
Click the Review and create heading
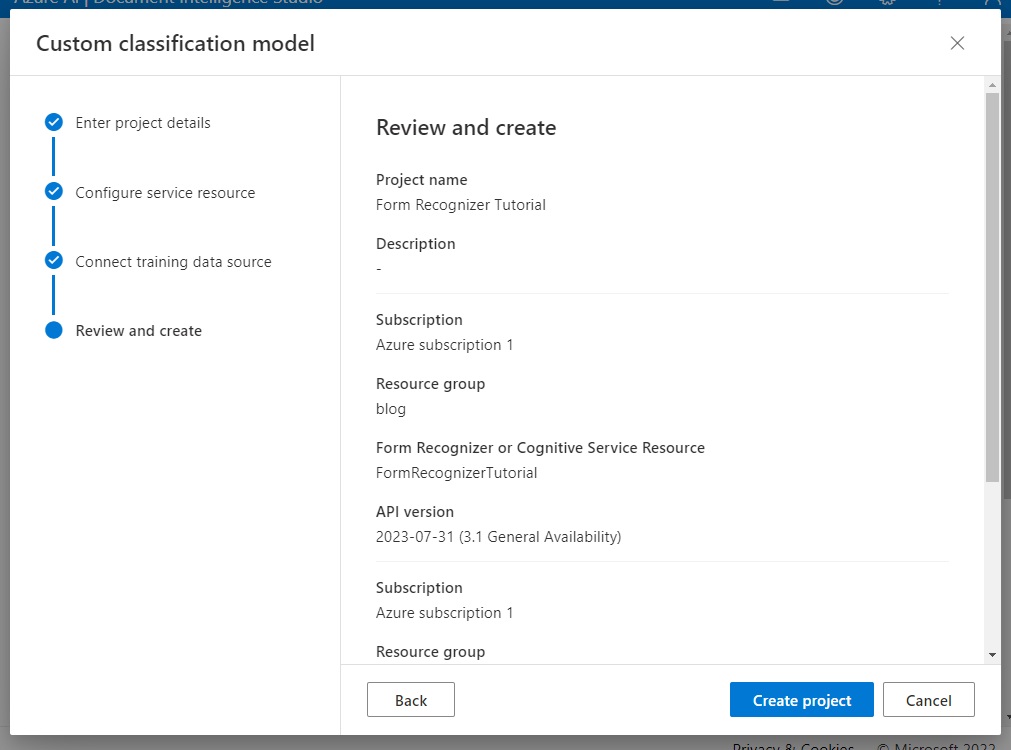point(466,128)
